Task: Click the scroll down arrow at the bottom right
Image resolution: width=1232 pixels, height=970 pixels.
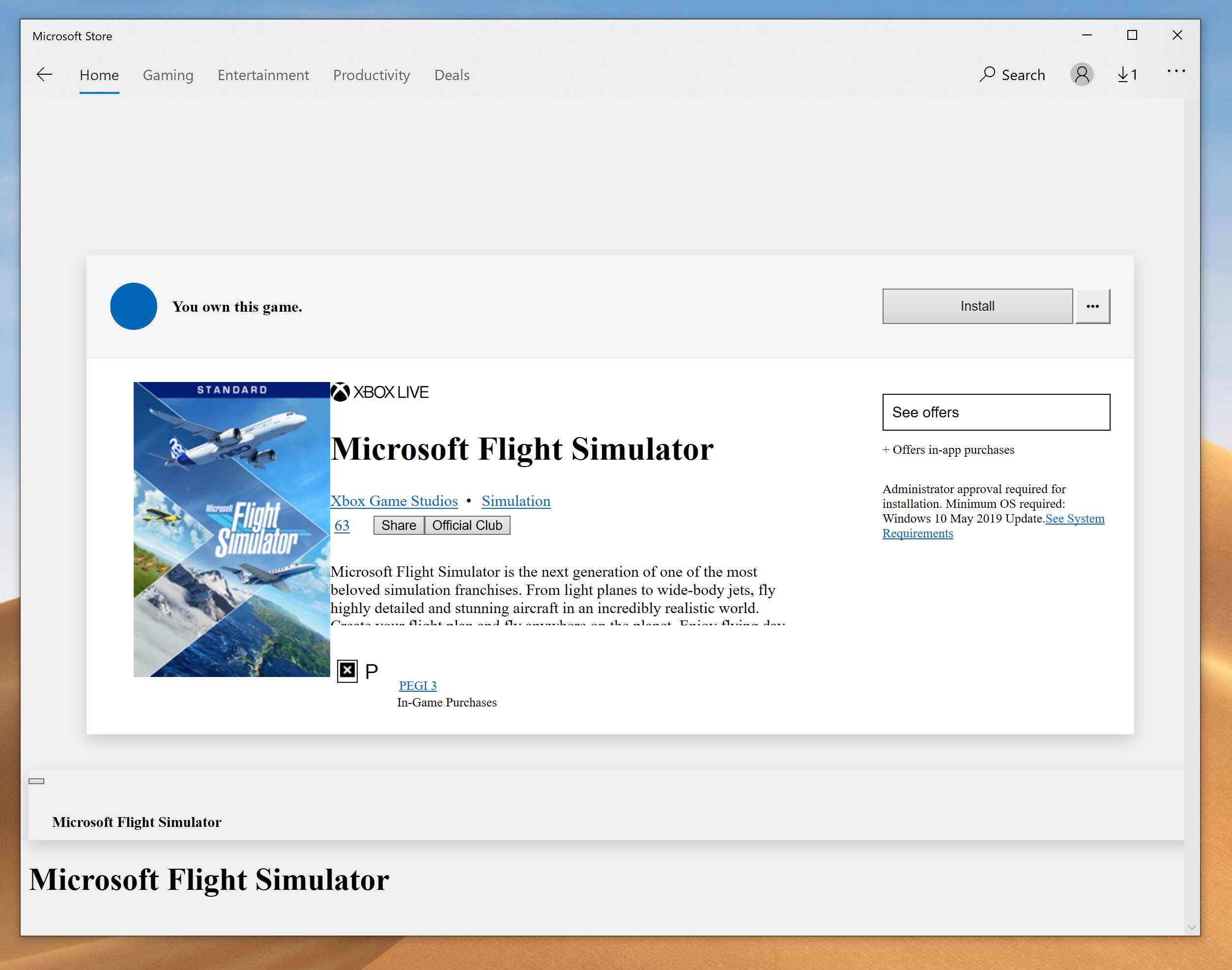Action: click(1191, 927)
